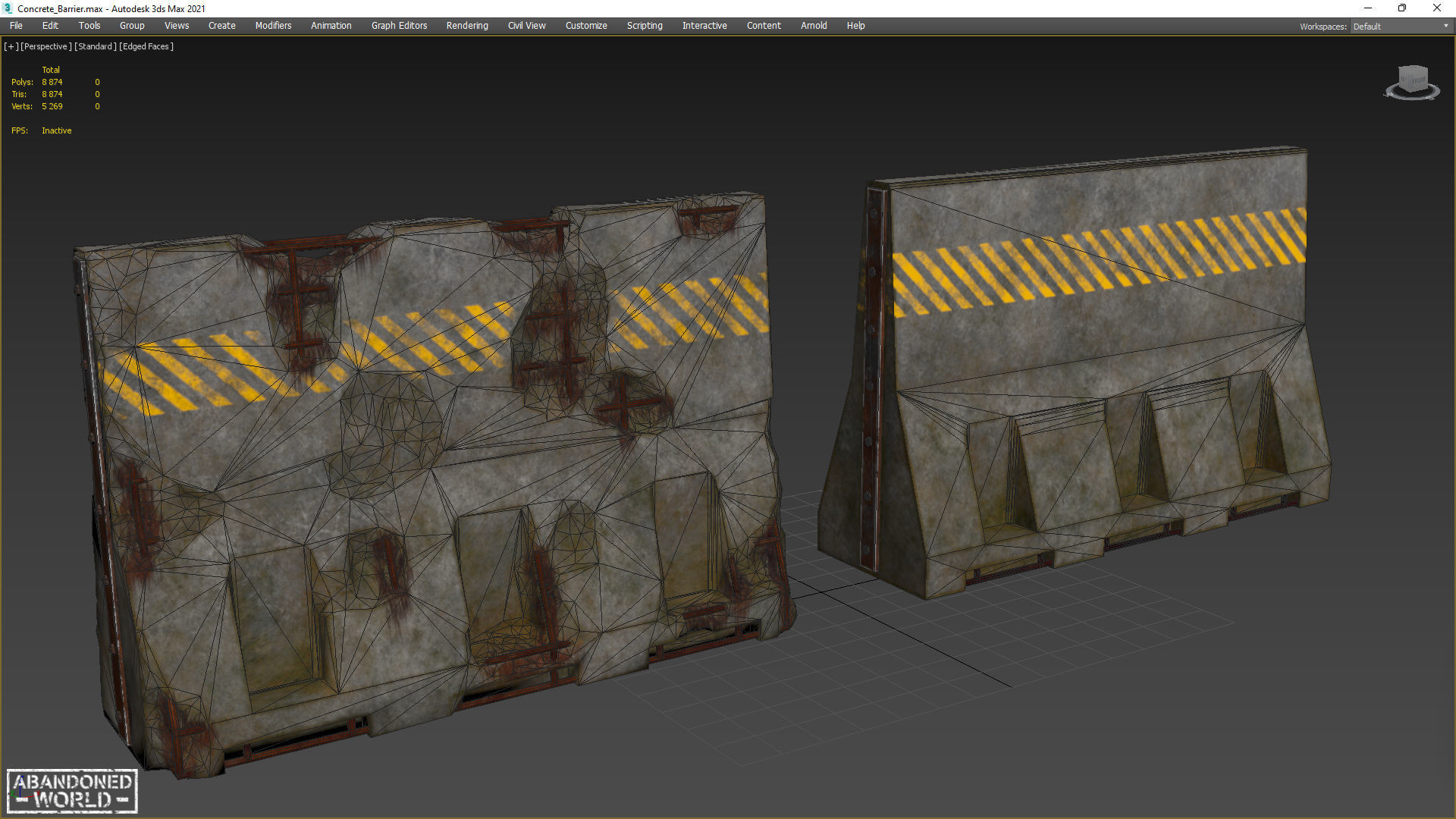This screenshot has width=1456, height=819.
Task: Open the Interactive menu
Action: 704,26
